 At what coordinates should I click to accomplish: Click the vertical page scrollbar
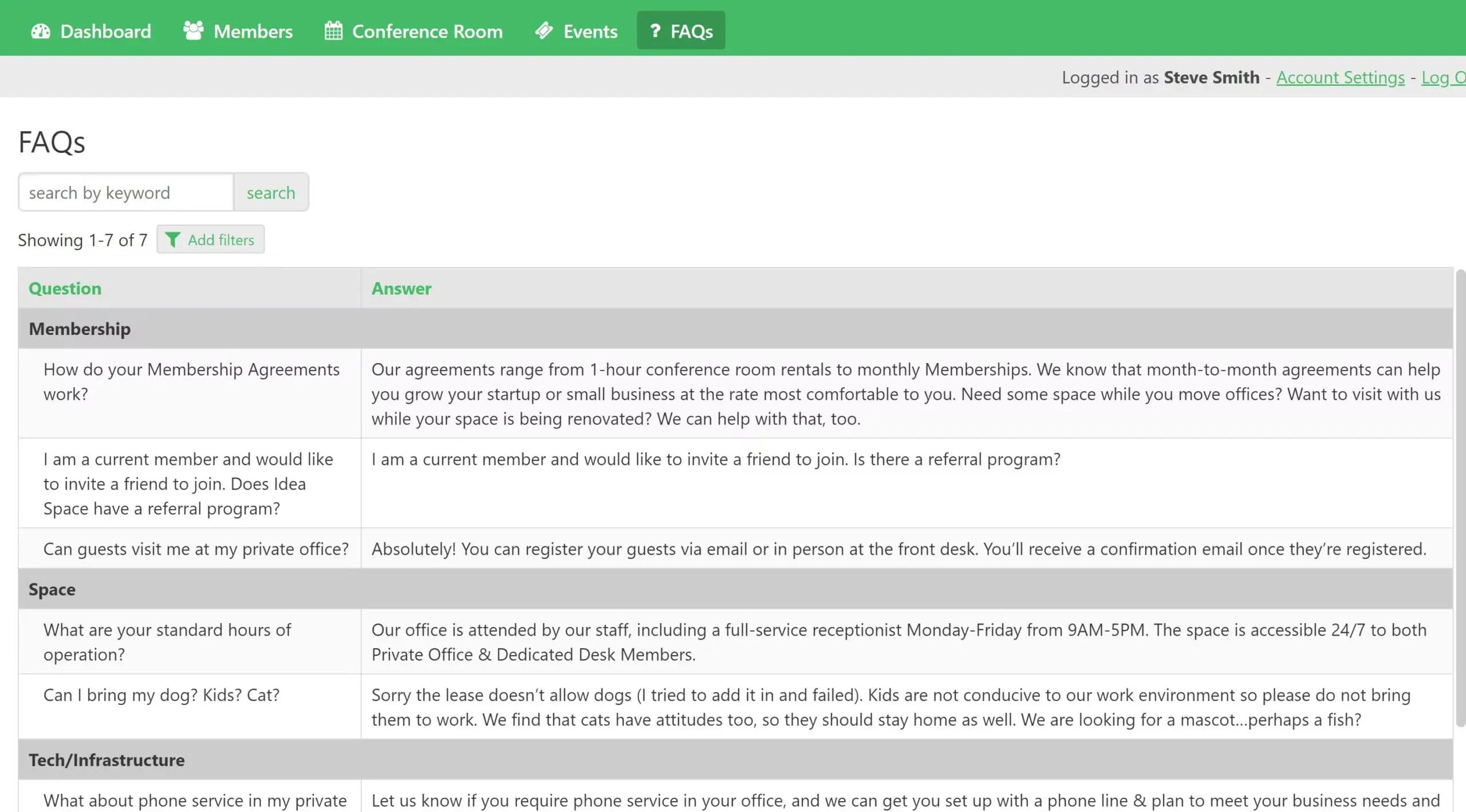1460,498
